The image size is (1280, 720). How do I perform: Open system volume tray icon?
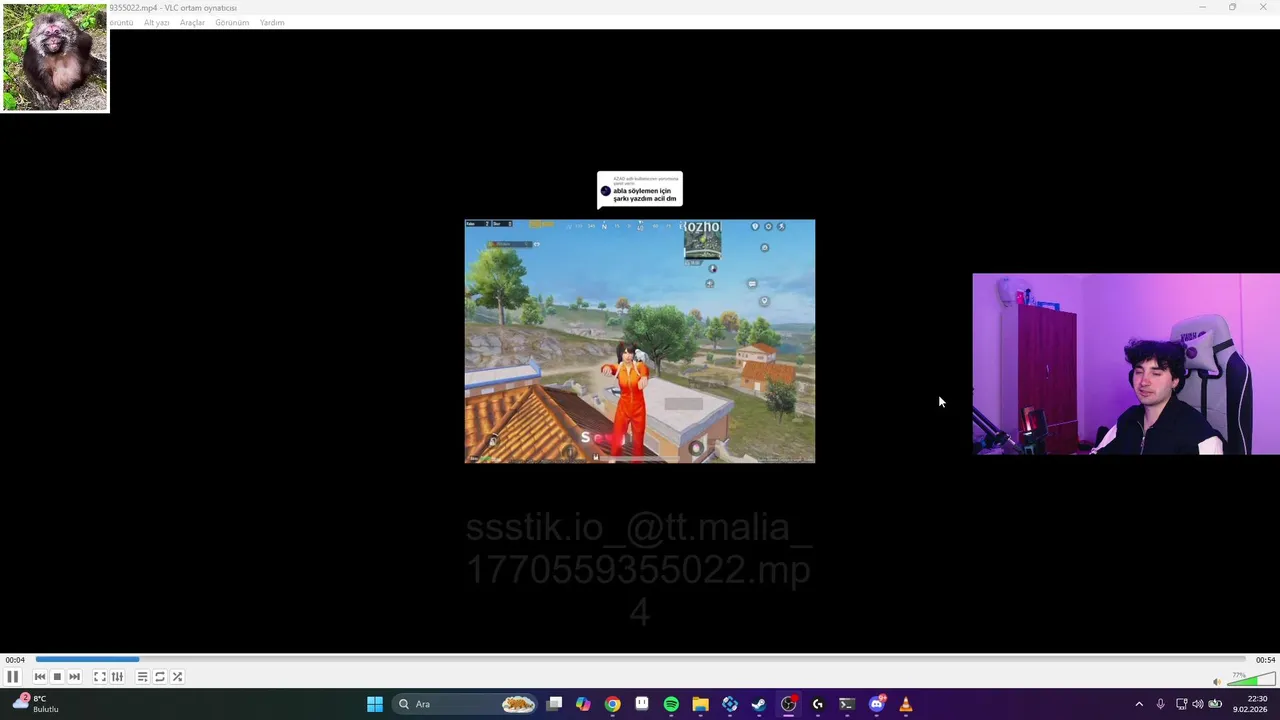pyautogui.click(x=1198, y=704)
